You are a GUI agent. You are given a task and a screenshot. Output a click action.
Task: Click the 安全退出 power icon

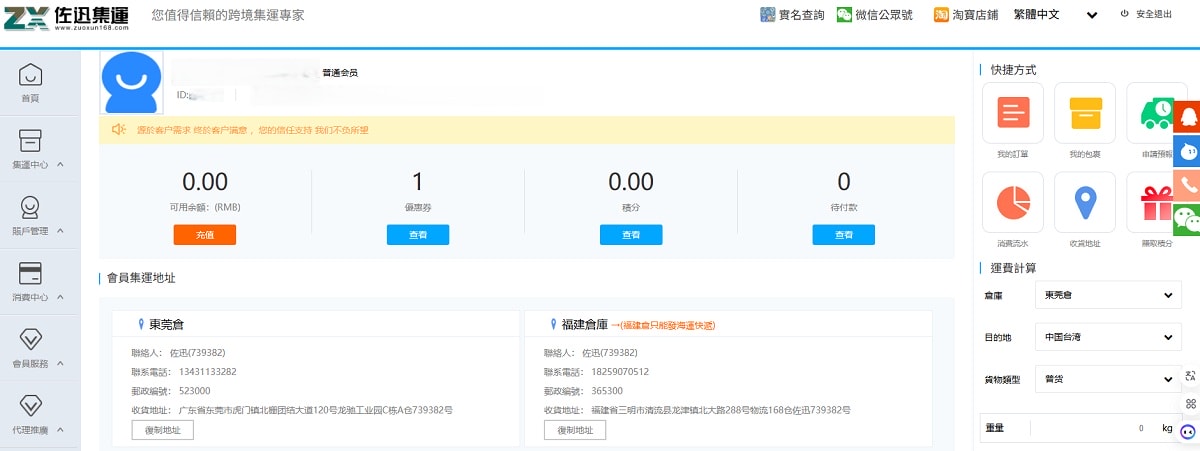coord(1124,14)
